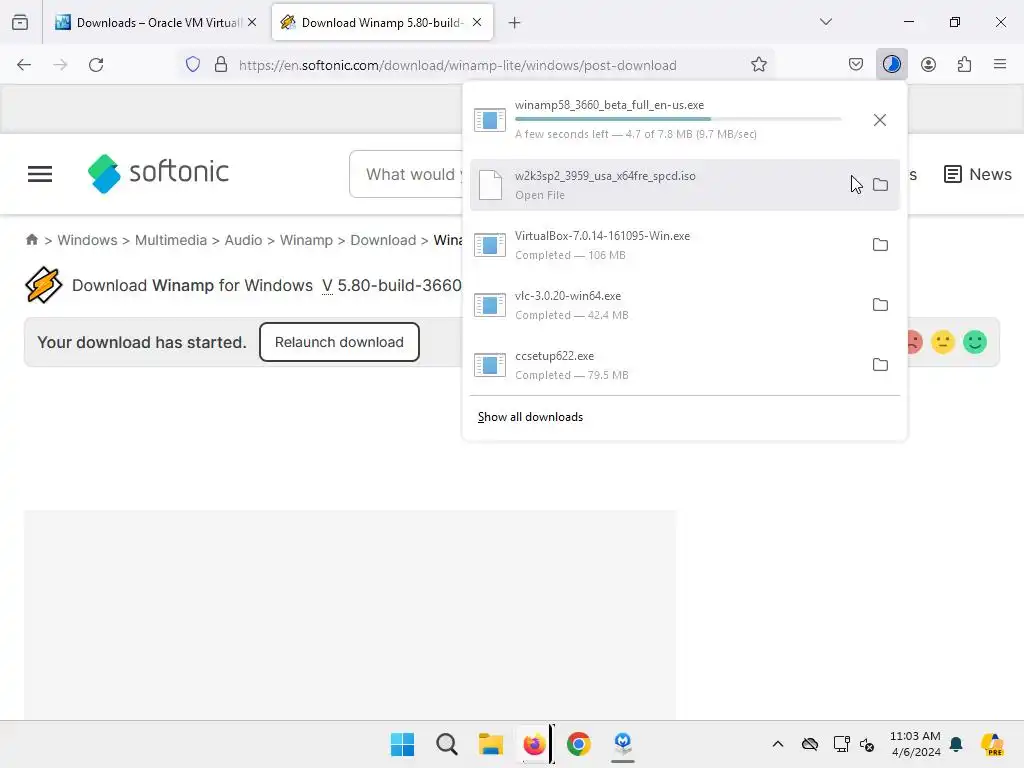
Task: Show ccsetup622.exe in folder
Action: click(x=880, y=365)
